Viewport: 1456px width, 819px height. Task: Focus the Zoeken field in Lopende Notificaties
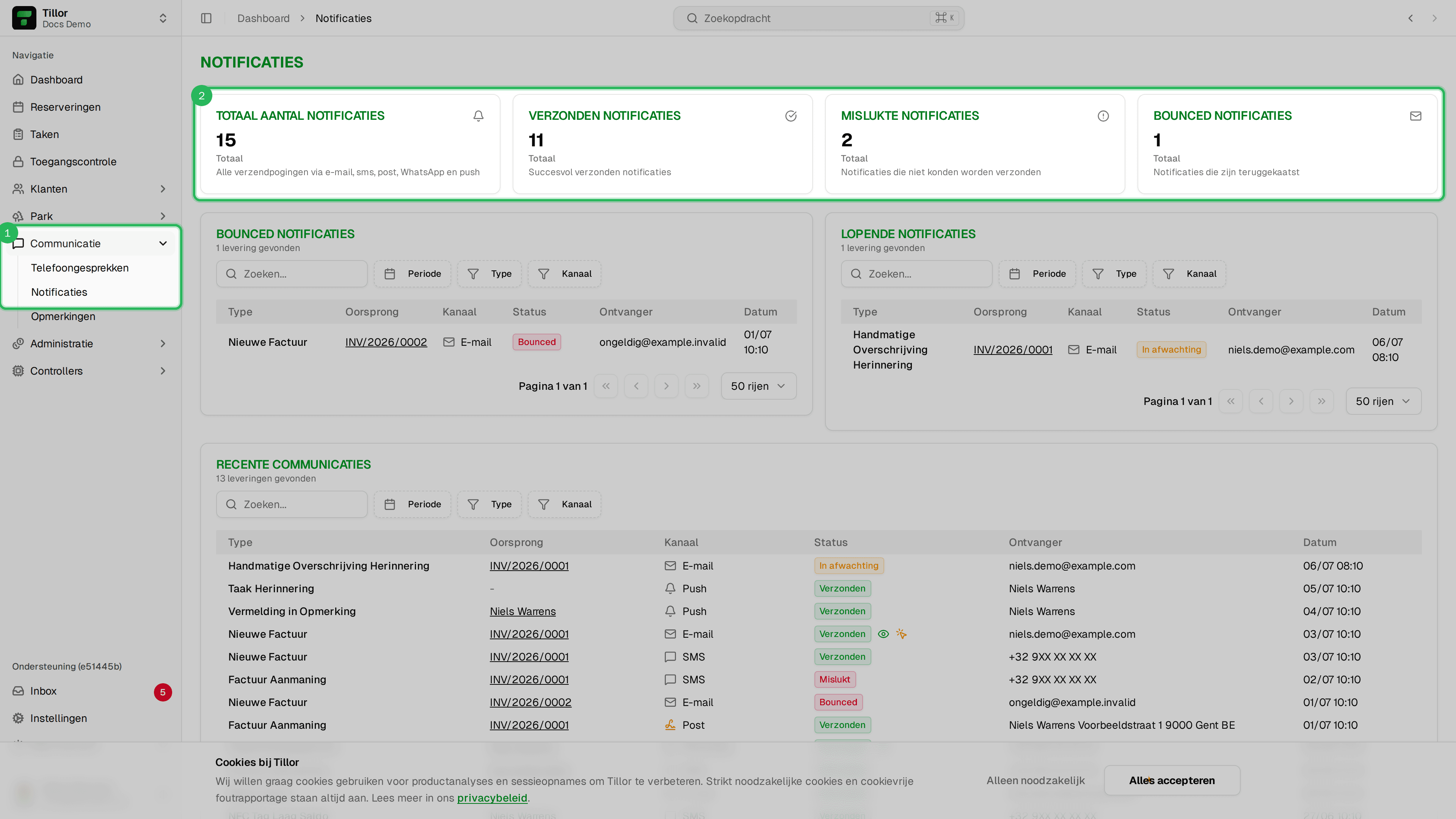coord(916,273)
